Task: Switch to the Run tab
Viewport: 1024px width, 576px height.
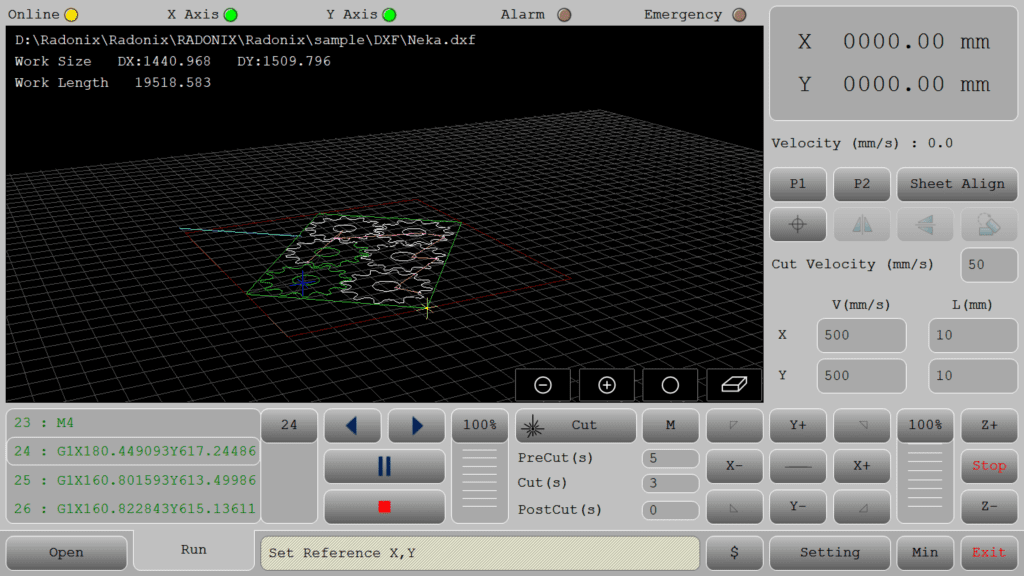Action: (x=193, y=550)
